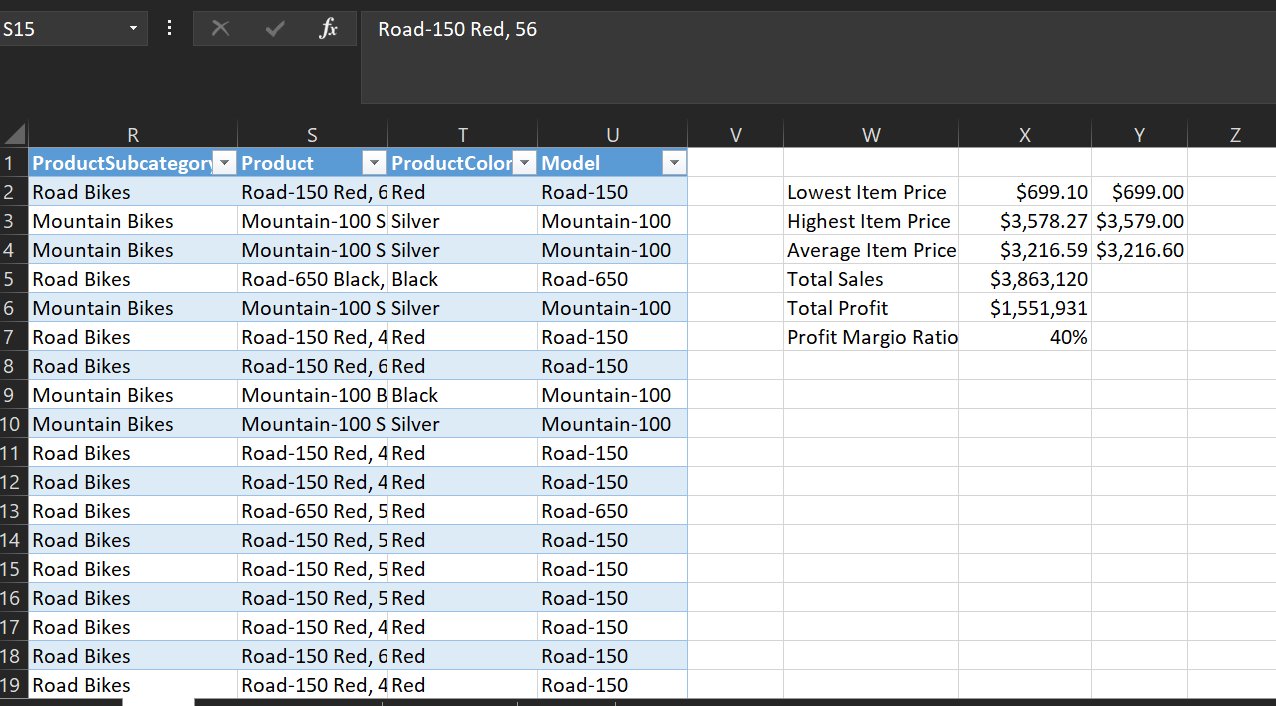Click Mountain Bikes cell in row 3
Image resolution: width=1276 pixels, height=706 pixels.
point(133,221)
